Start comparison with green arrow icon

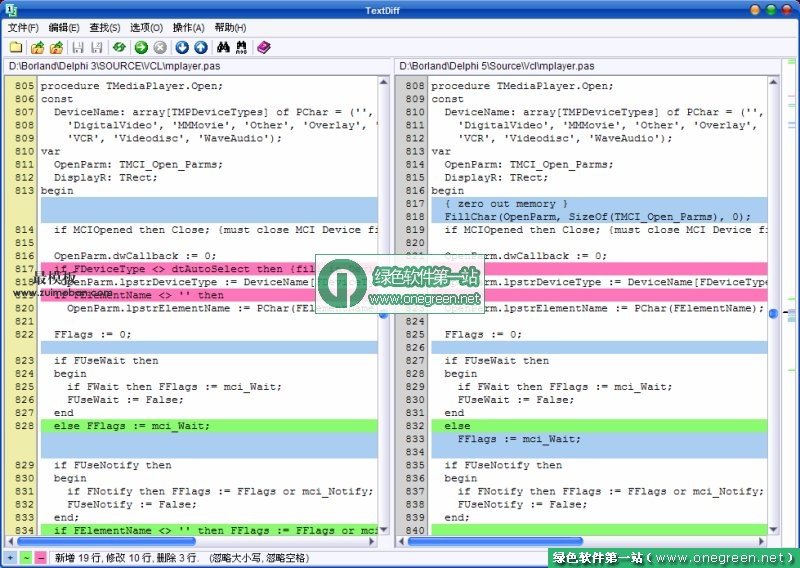pyautogui.click(x=141, y=47)
